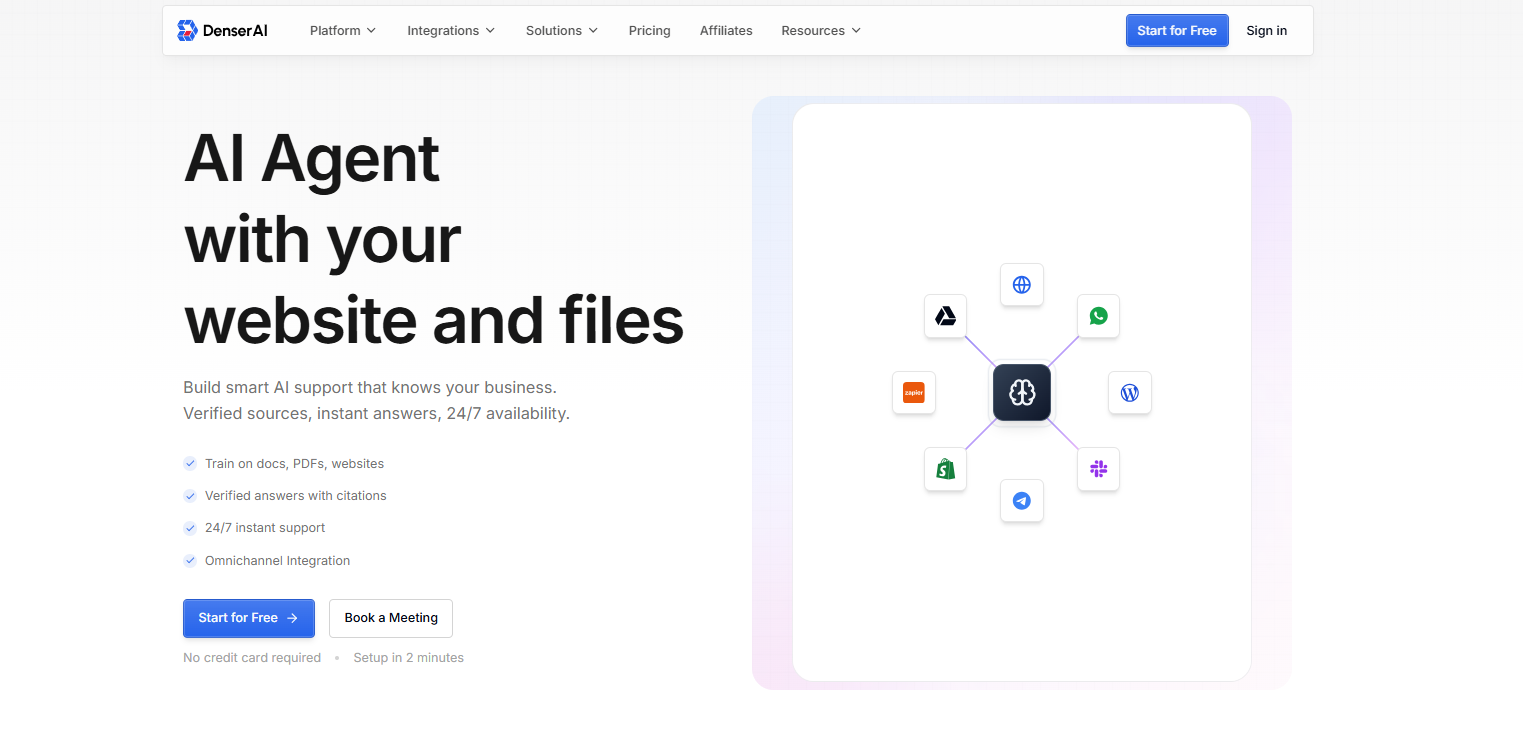Click the checkmark beside Train on docs
This screenshot has height=752, width=1523.
(x=190, y=463)
